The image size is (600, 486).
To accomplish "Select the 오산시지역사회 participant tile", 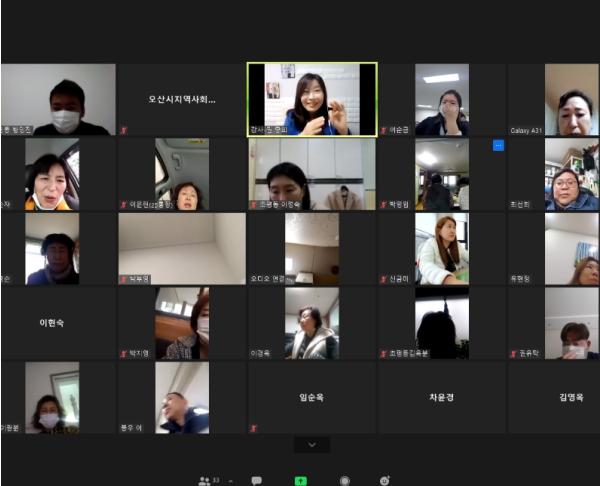I will (182, 99).
